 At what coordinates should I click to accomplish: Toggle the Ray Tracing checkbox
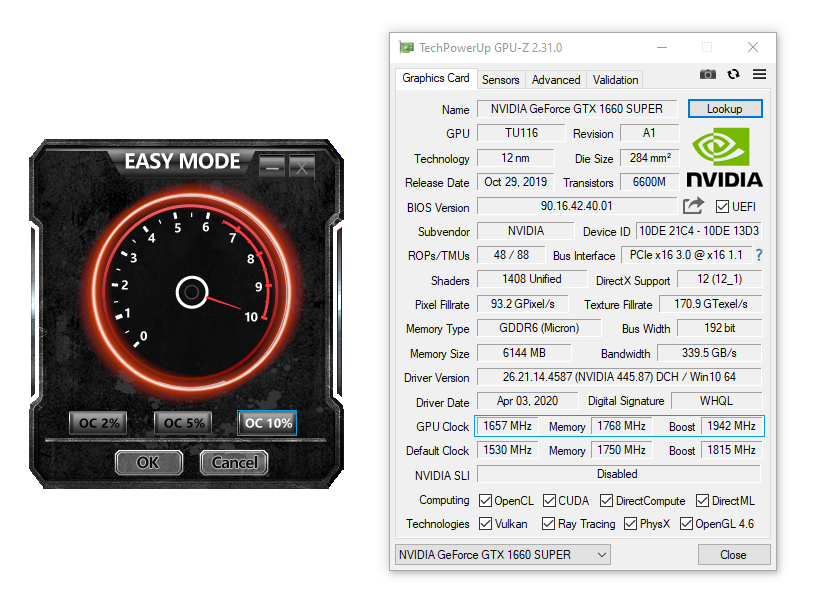coord(548,523)
